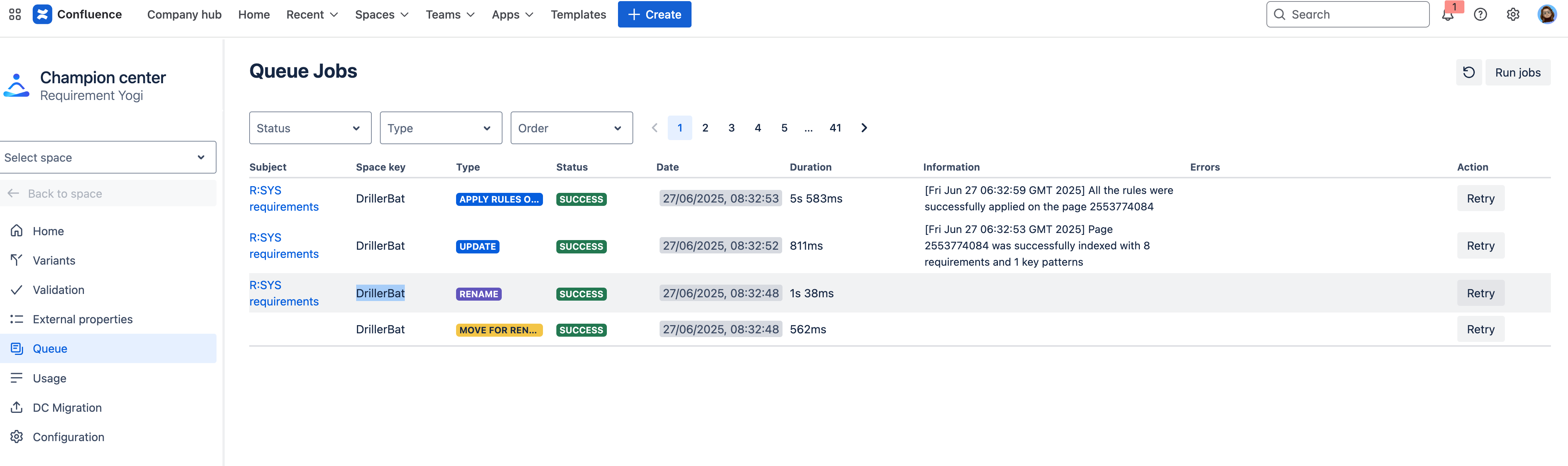Go to next page arrow in pagination
The height and width of the screenshot is (466, 1568).
coord(864,128)
